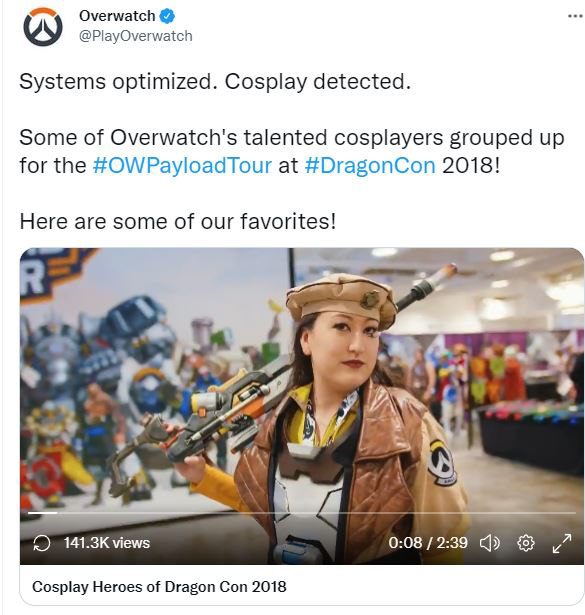Viewport: 585px width, 615px height.
Task: Click the 141.3K views counter
Action: click(107, 543)
